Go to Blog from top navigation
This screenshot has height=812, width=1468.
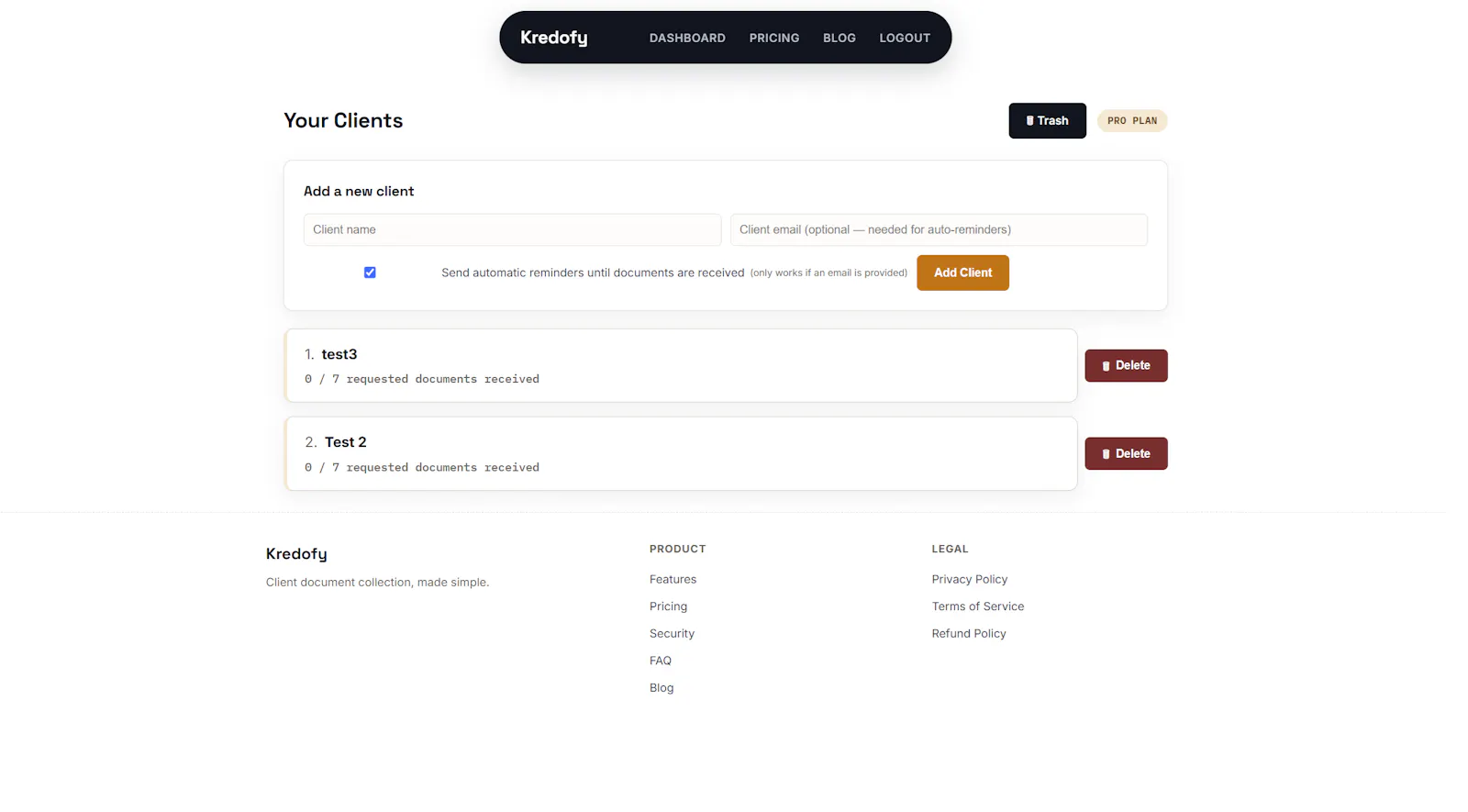click(x=839, y=38)
